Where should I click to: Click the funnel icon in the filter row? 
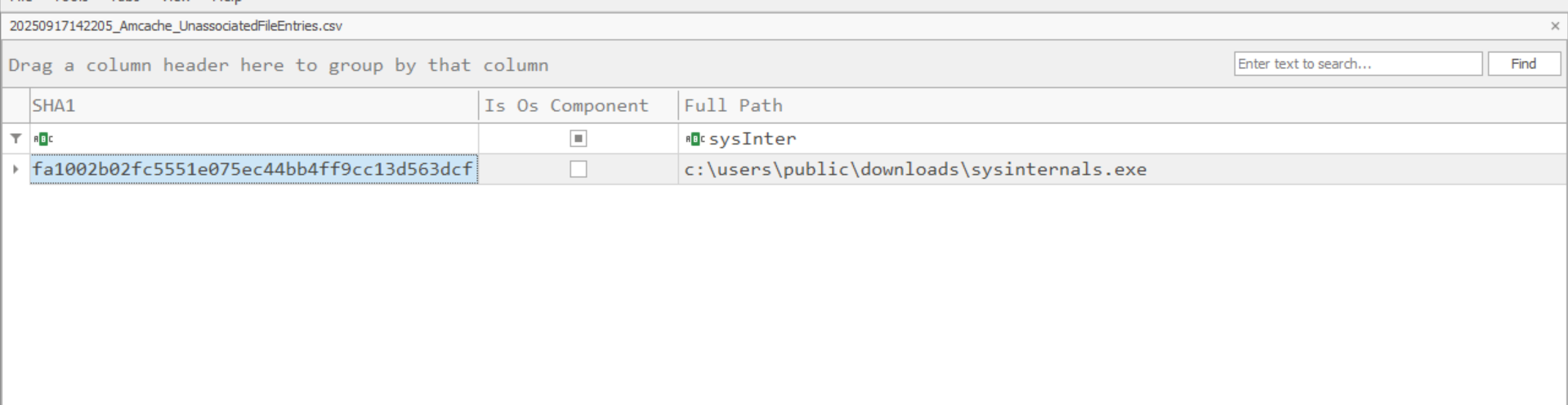click(x=16, y=139)
